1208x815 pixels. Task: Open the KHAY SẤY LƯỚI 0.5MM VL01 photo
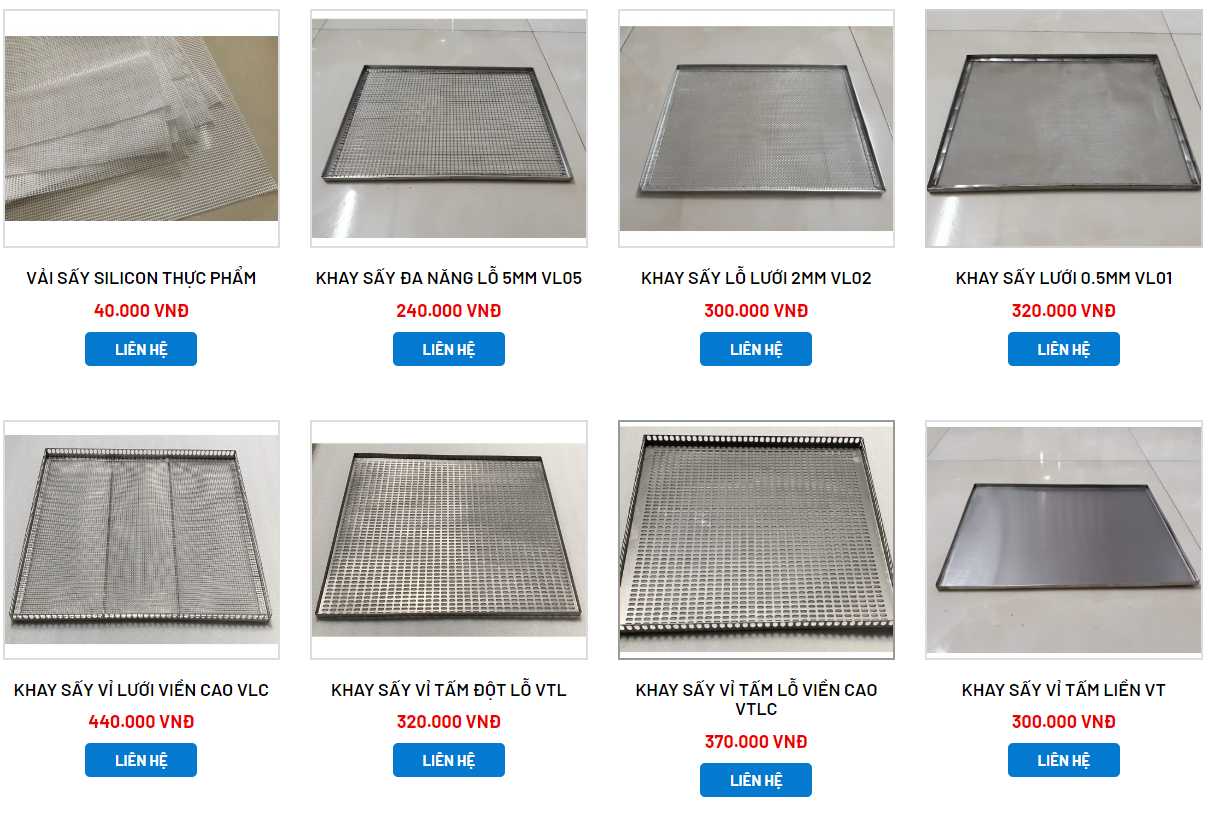tap(1064, 129)
